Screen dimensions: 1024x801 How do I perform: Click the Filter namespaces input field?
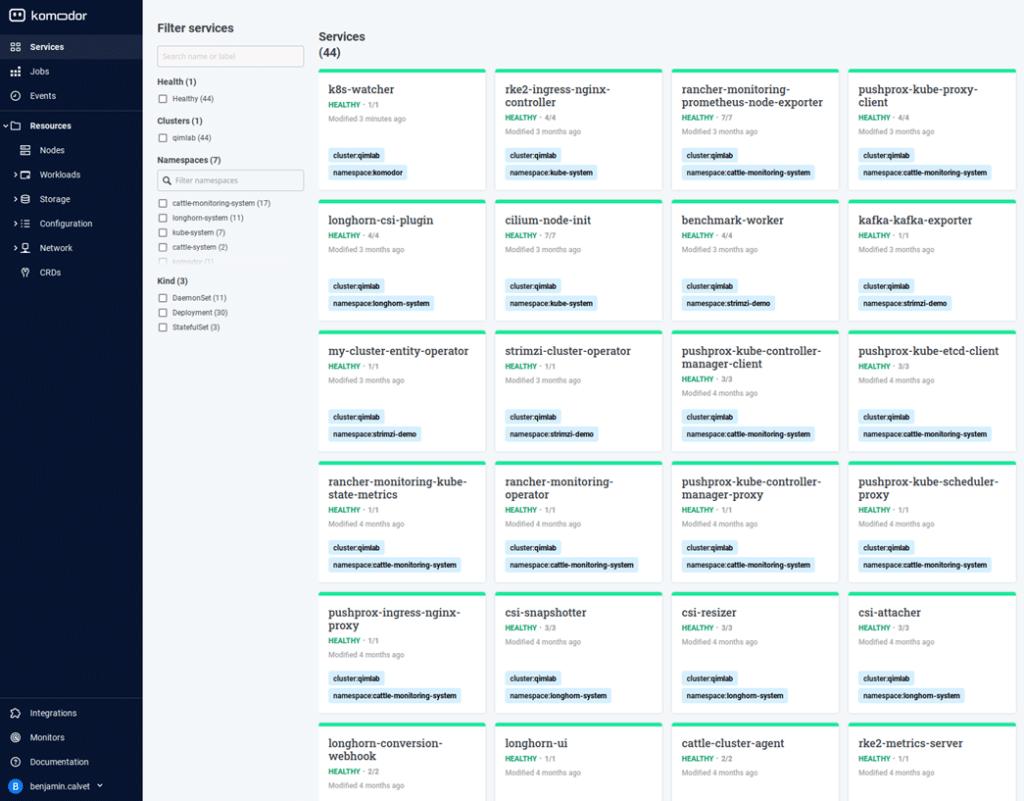231,181
